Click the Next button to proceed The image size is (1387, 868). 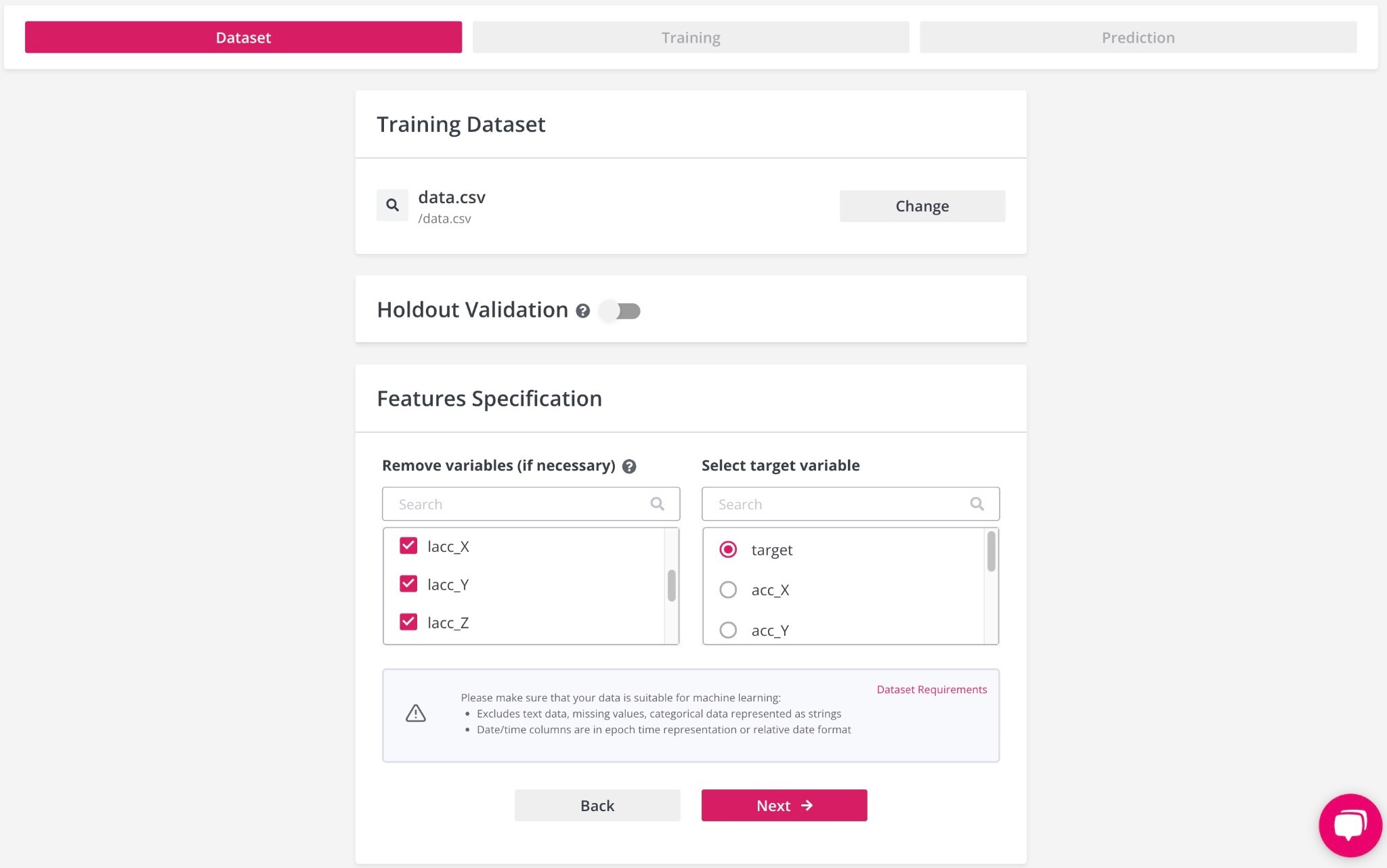coord(784,805)
